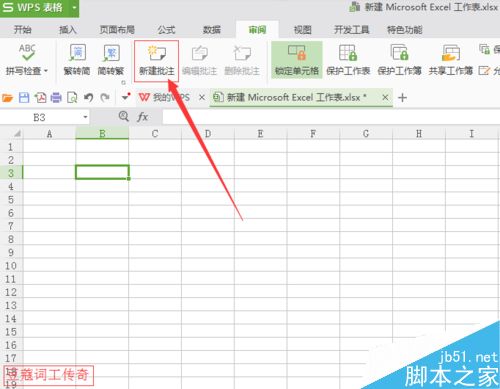Add a new document tab with plus
Image resolution: width=500 pixels, height=389 pixels.
[x=403, y=98]
